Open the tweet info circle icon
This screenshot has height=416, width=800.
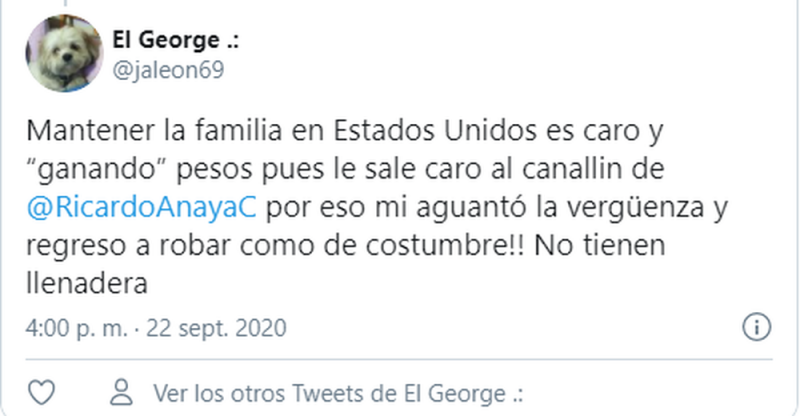point(756,327)
